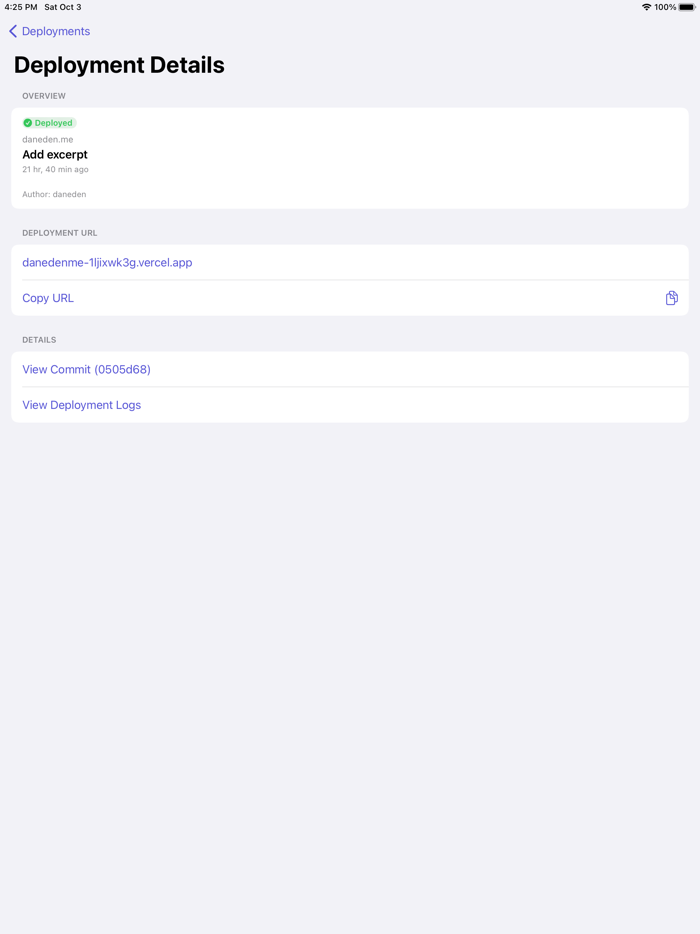Open View Commit (0505d68)
The width and height of the screenshot is (700, 934).
coord(86,370)
